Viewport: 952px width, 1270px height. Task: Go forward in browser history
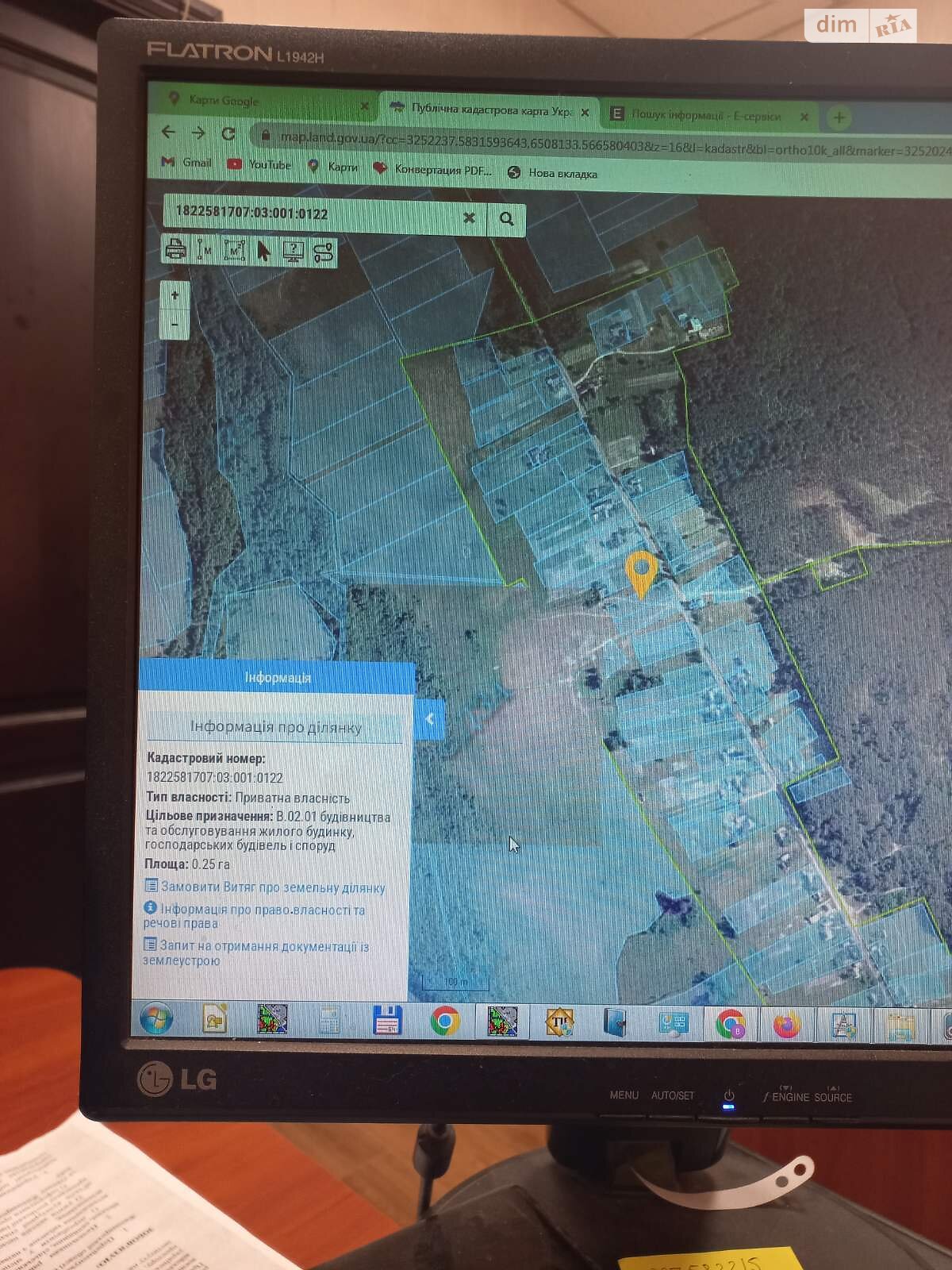click(x=198, y=133)
